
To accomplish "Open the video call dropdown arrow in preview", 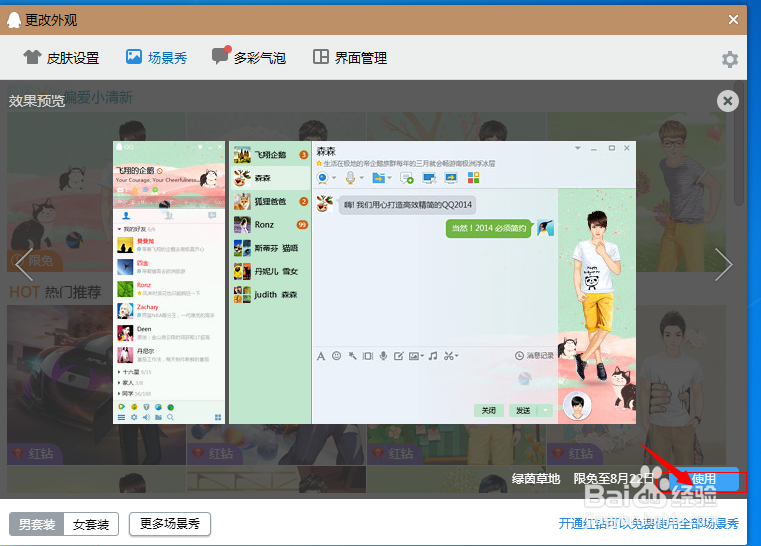I will pyautogui.click(x=334, y=178).
